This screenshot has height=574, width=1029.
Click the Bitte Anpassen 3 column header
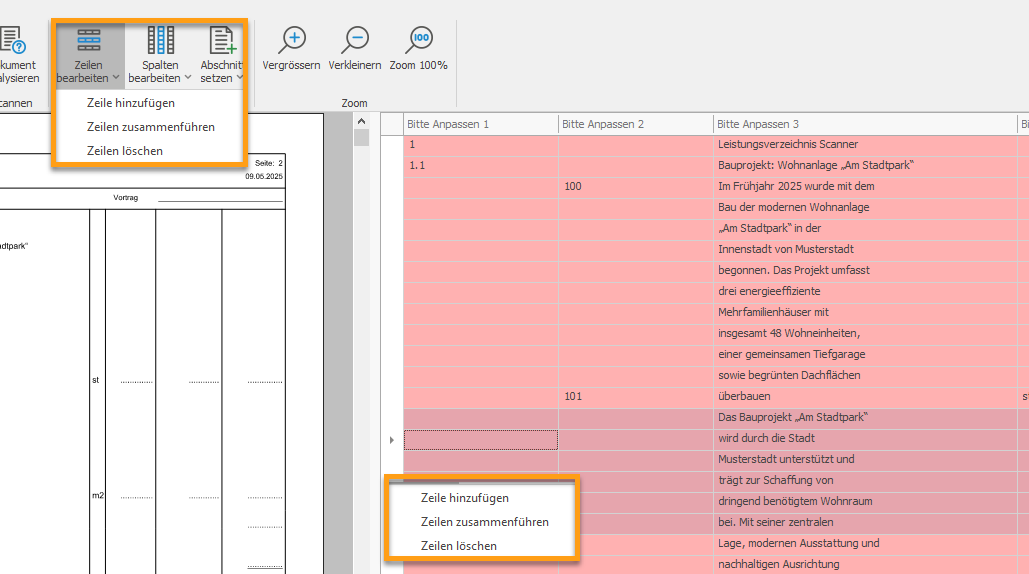click(x=865, y=124)
